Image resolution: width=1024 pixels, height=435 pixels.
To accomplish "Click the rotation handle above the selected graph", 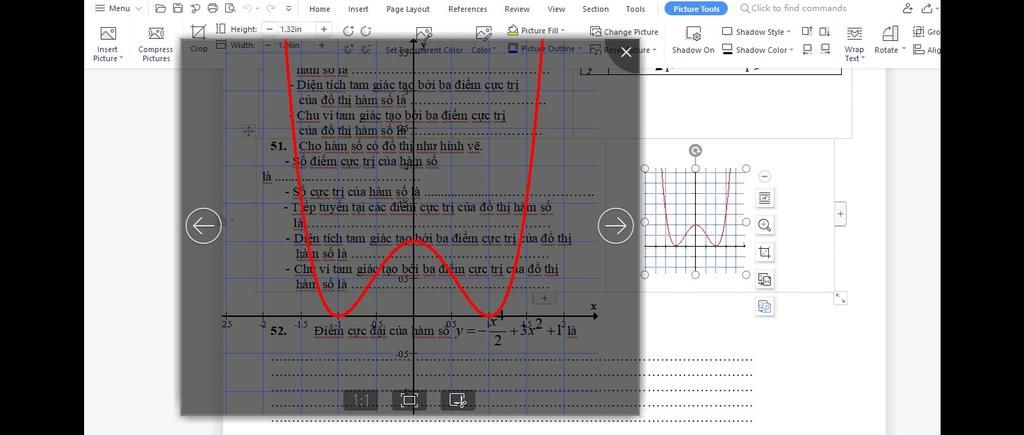I will 696,151.
